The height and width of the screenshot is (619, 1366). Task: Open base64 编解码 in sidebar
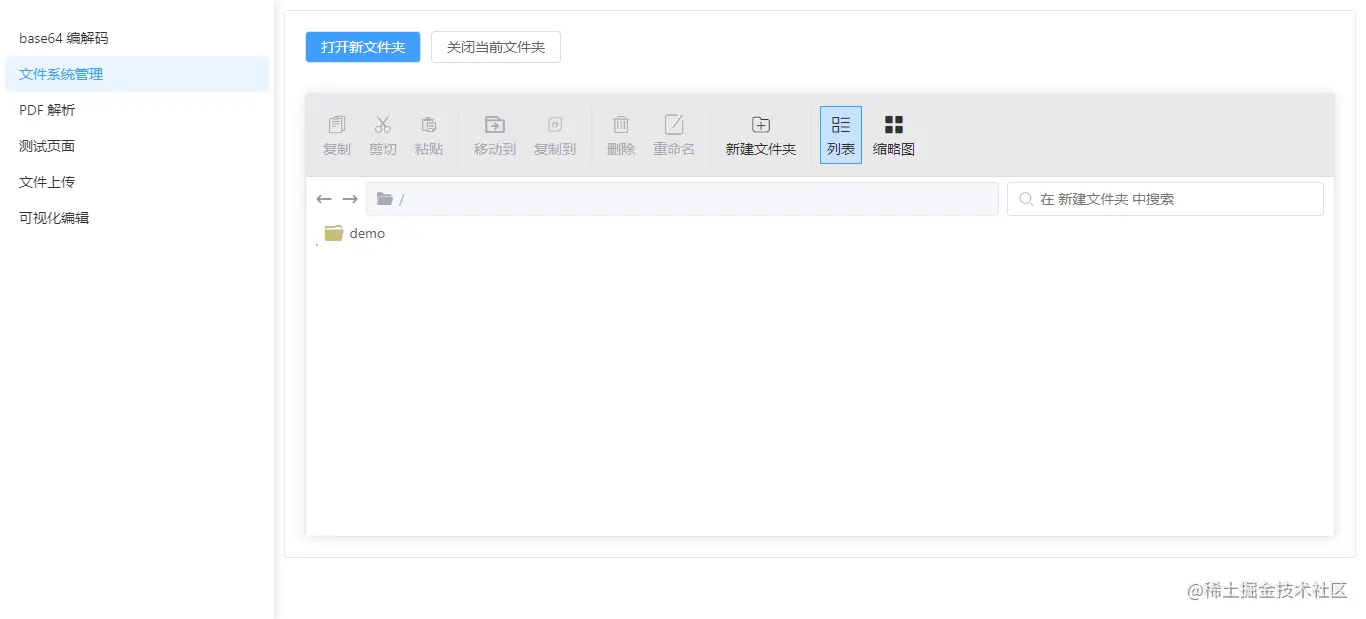(x=137, y=38)
